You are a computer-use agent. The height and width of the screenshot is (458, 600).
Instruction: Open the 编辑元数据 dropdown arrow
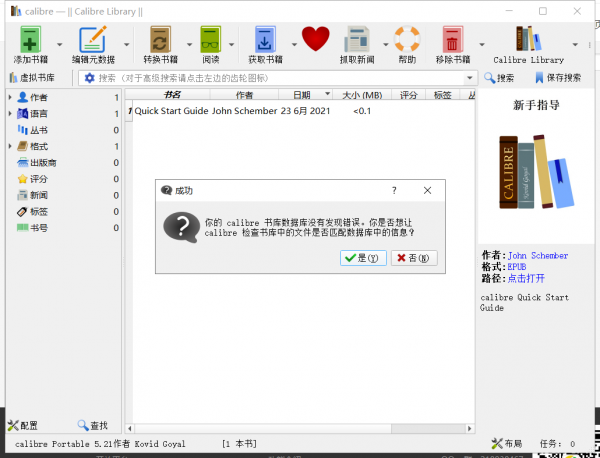127,45
